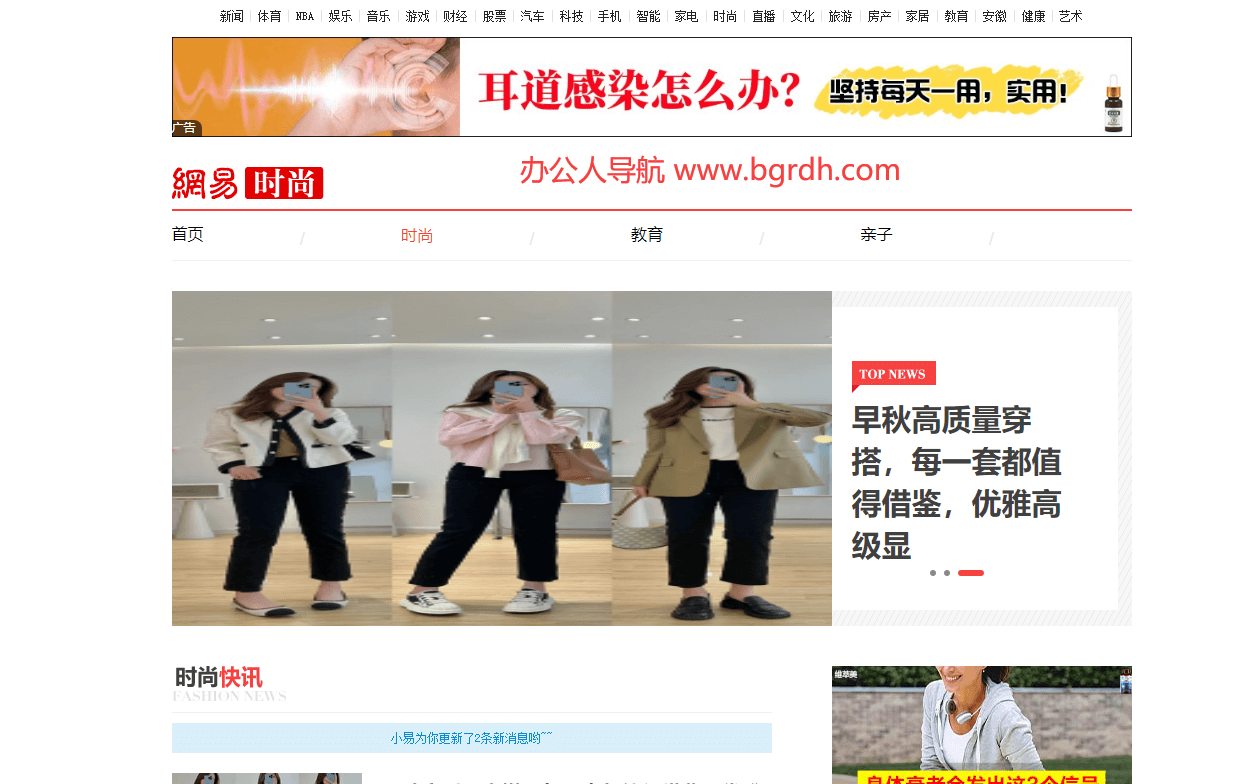The height and width of the screenshot is (784, 1249).
Task: Switch to the 教育 navigation tab
Action: (x=647, y=234)
